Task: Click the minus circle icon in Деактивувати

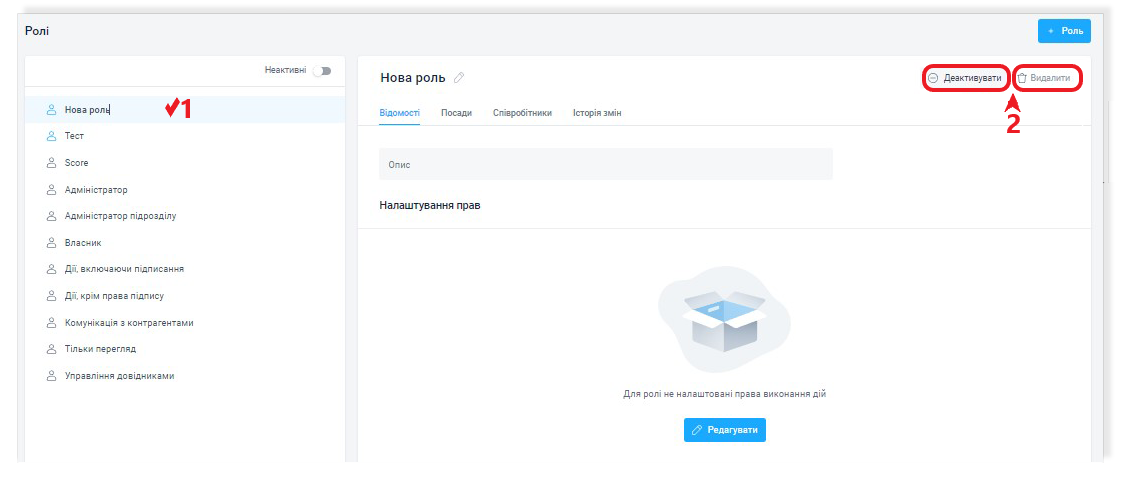Action: pos(933,78)
